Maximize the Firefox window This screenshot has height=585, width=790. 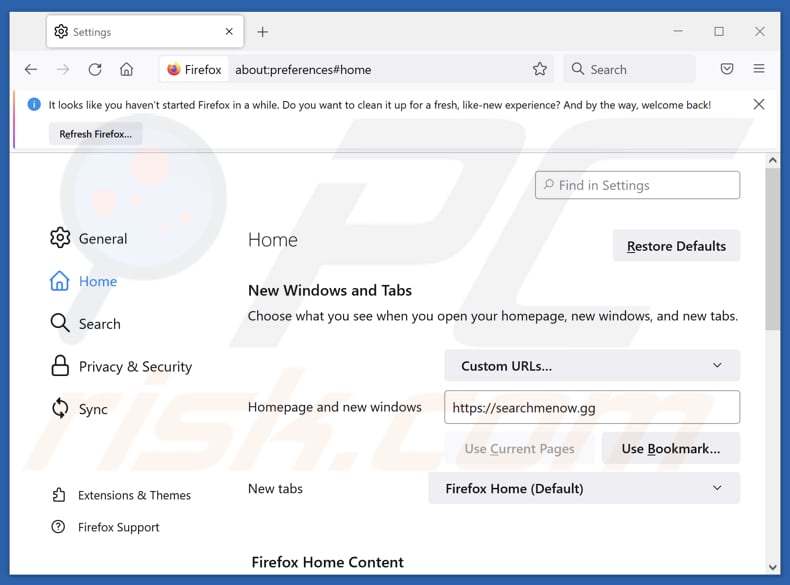pyautogui.click(x=719, y=31)
